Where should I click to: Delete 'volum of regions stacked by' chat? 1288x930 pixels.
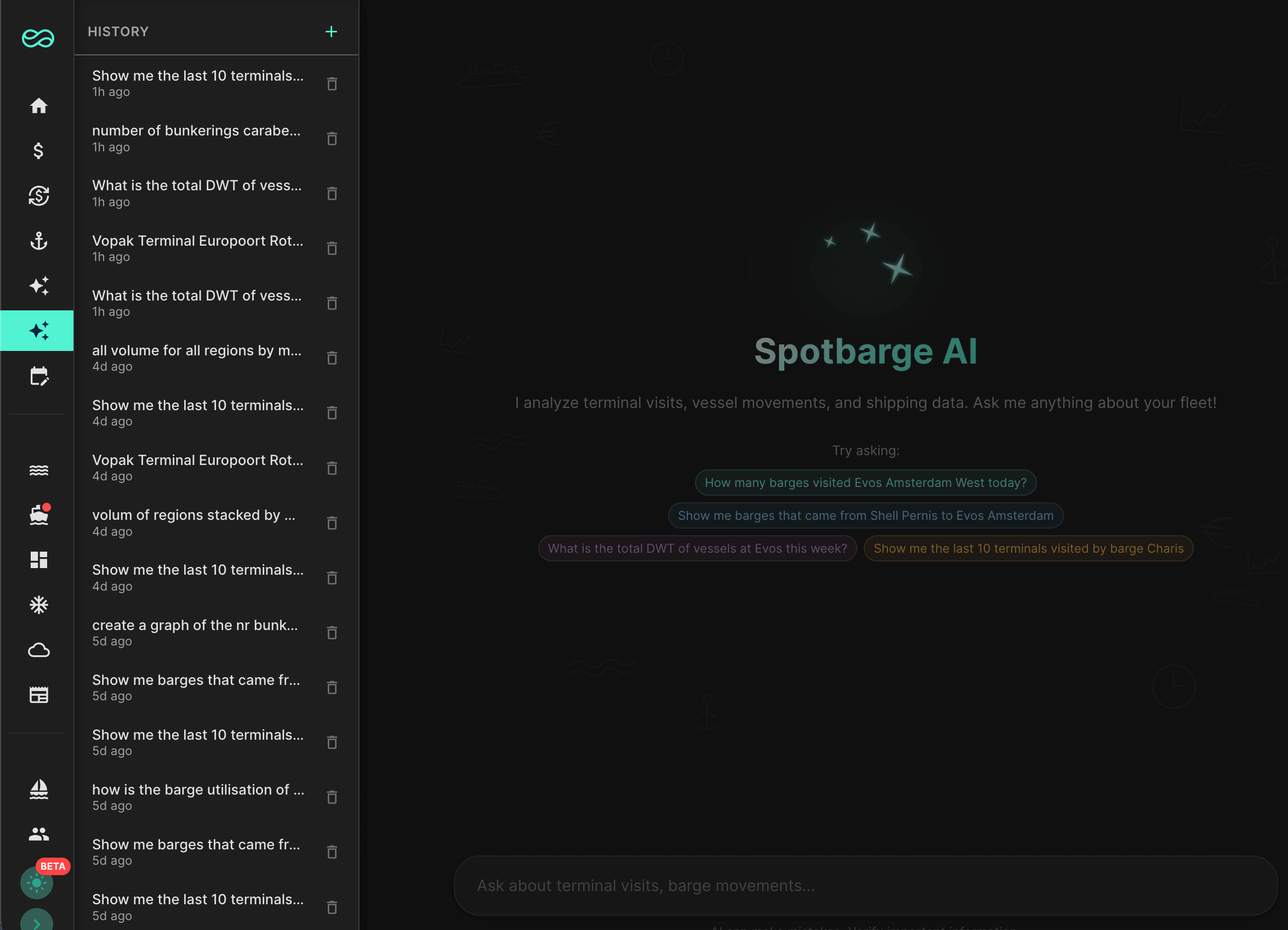click(332, 523)
